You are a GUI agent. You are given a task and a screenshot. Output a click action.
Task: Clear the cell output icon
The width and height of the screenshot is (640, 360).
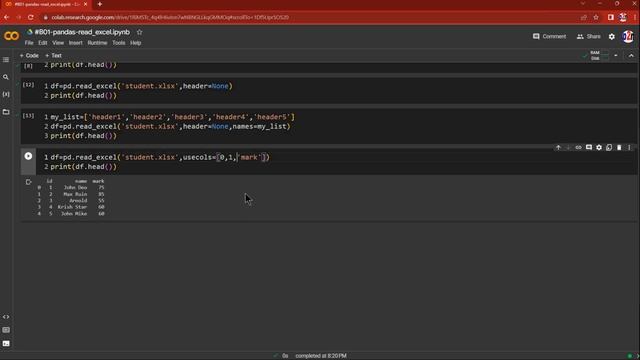tap(28, 182)
